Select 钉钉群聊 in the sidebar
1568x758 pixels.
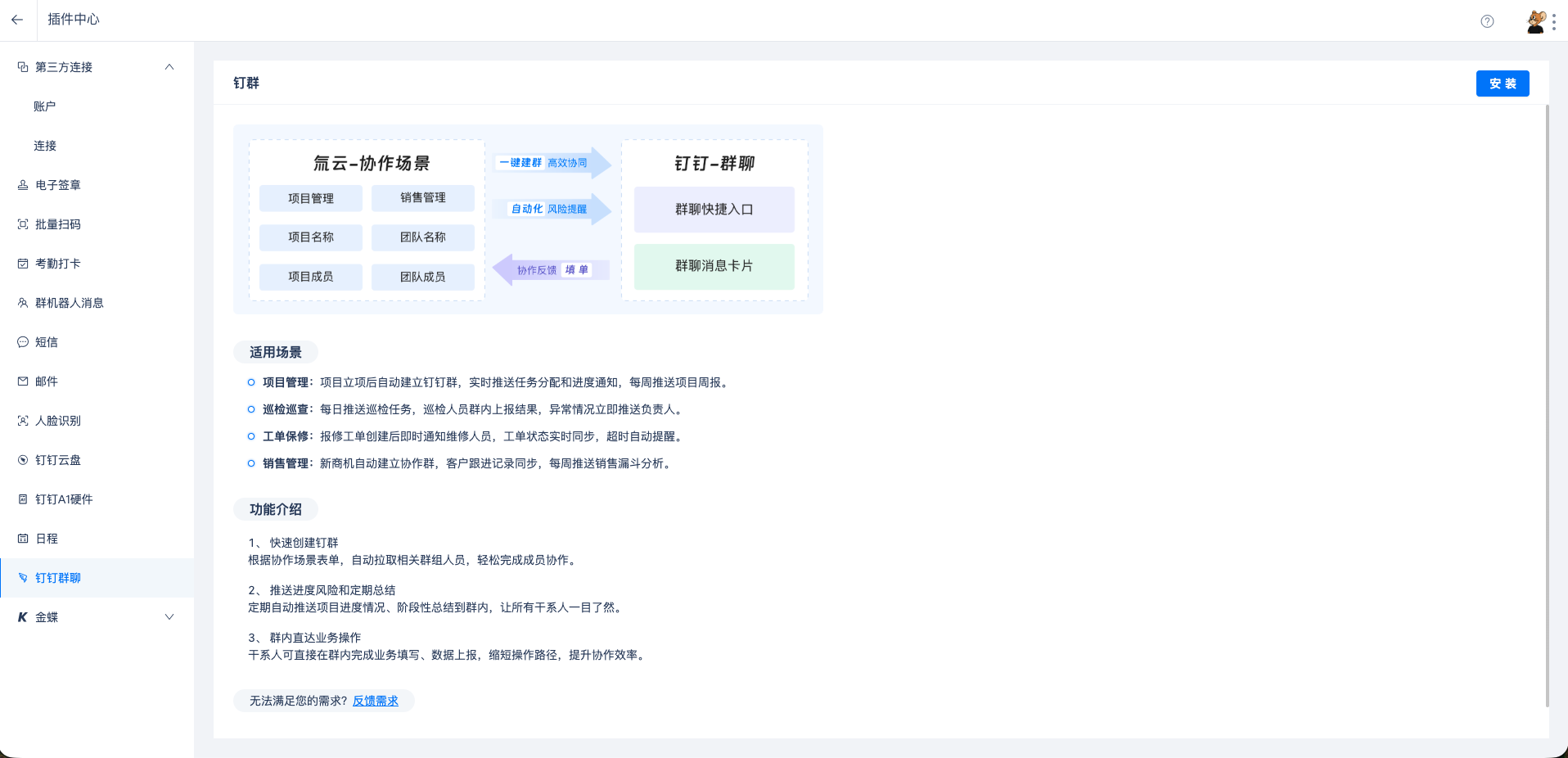(97, 578)
